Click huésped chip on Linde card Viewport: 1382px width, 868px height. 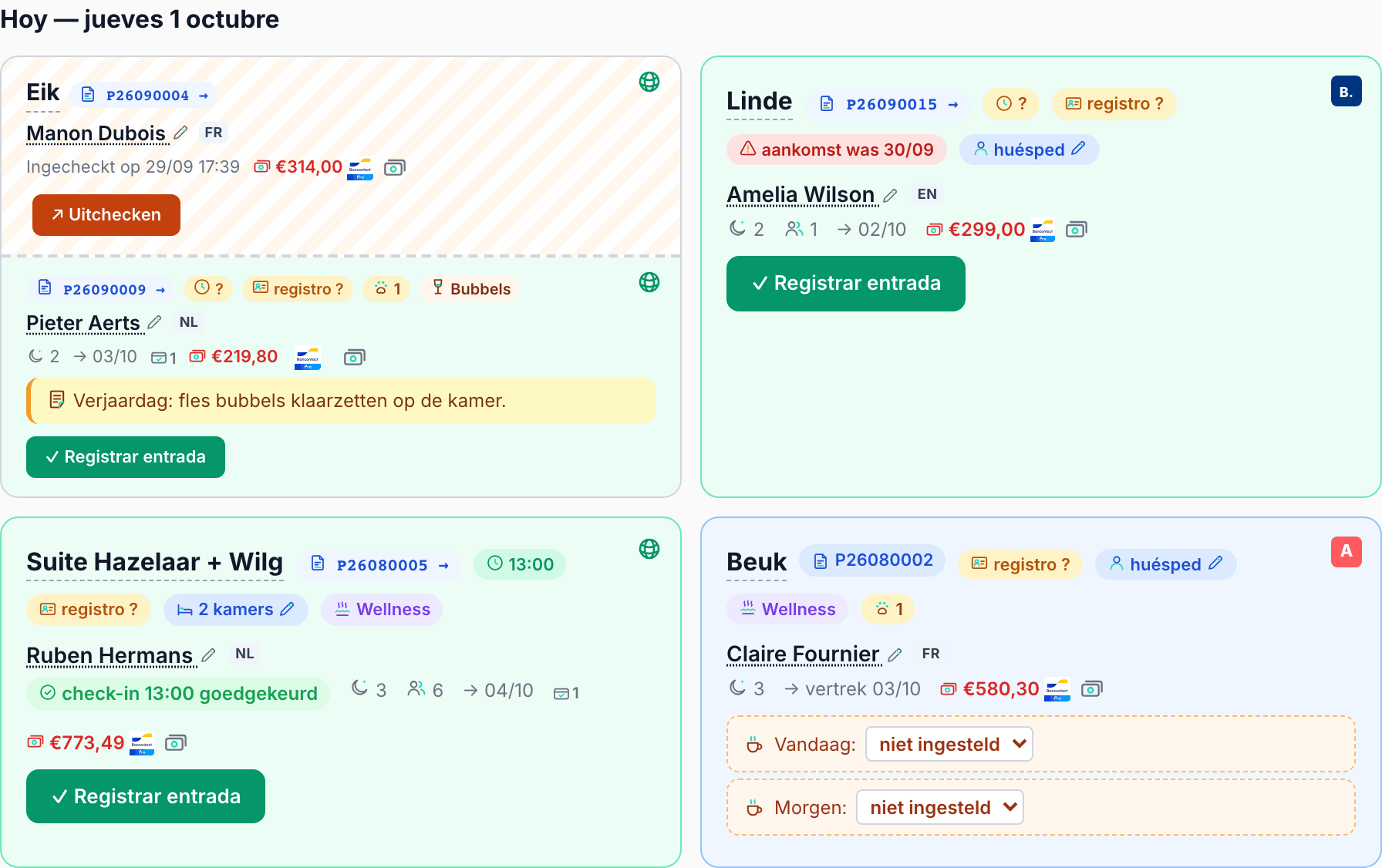[1030, 150]
